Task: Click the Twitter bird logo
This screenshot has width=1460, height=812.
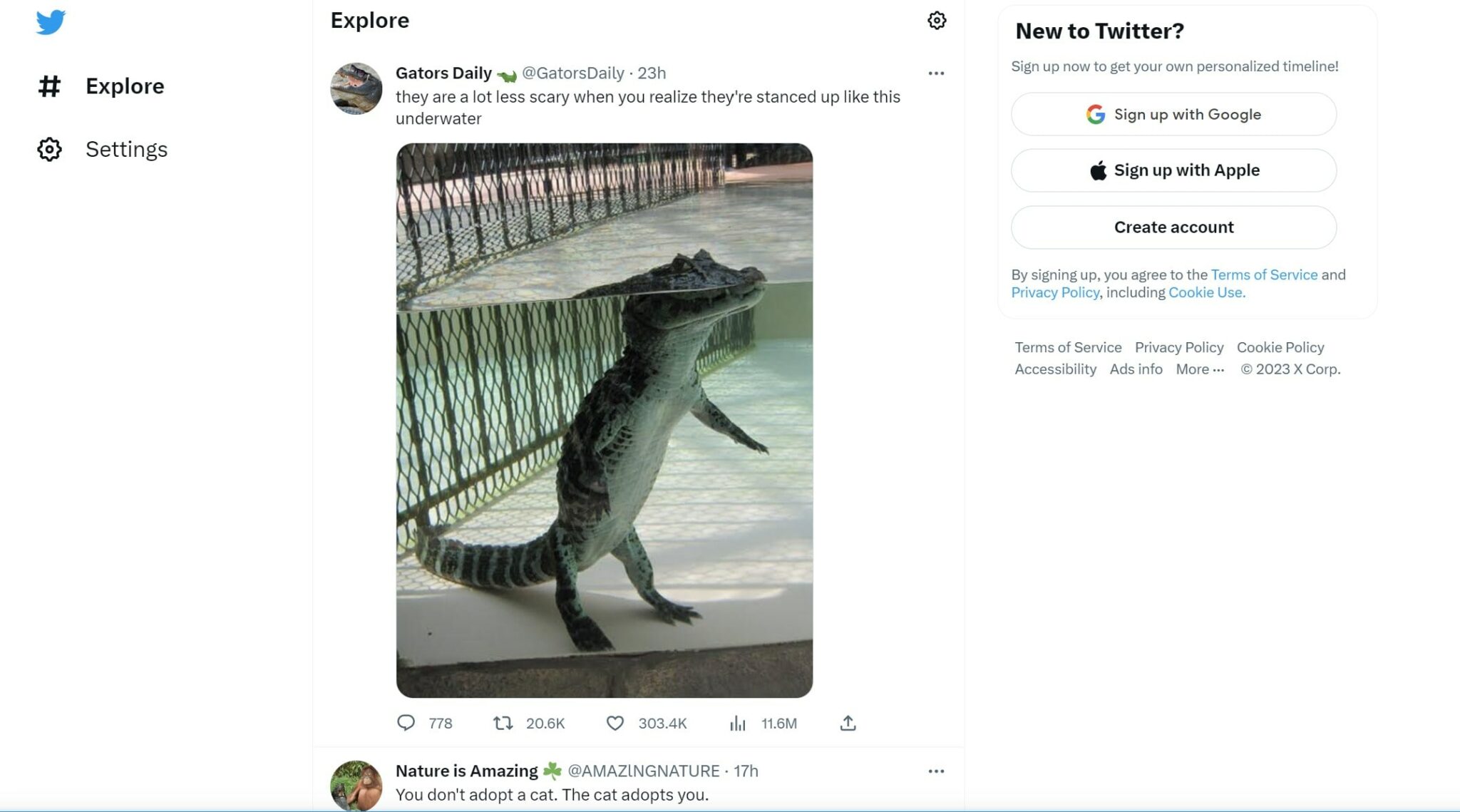Action: (50, 21)
